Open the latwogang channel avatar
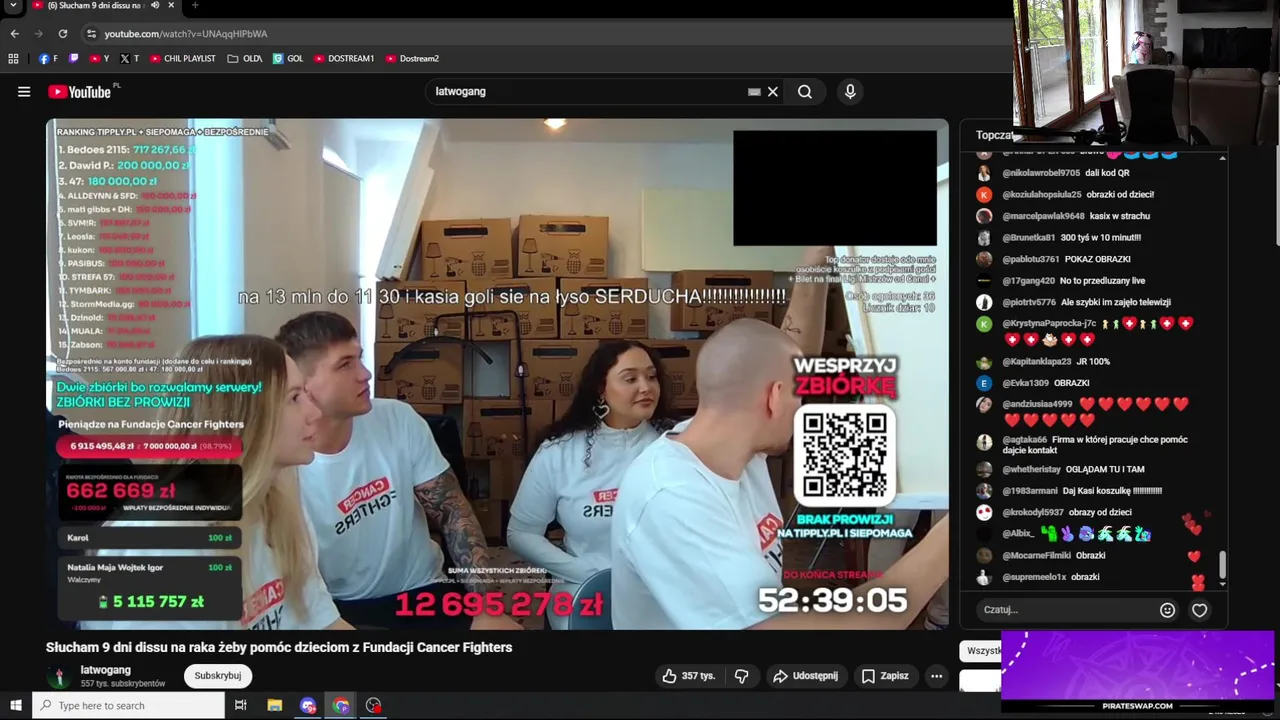Viewport: 1280px width, 720px height. [59, 677]
